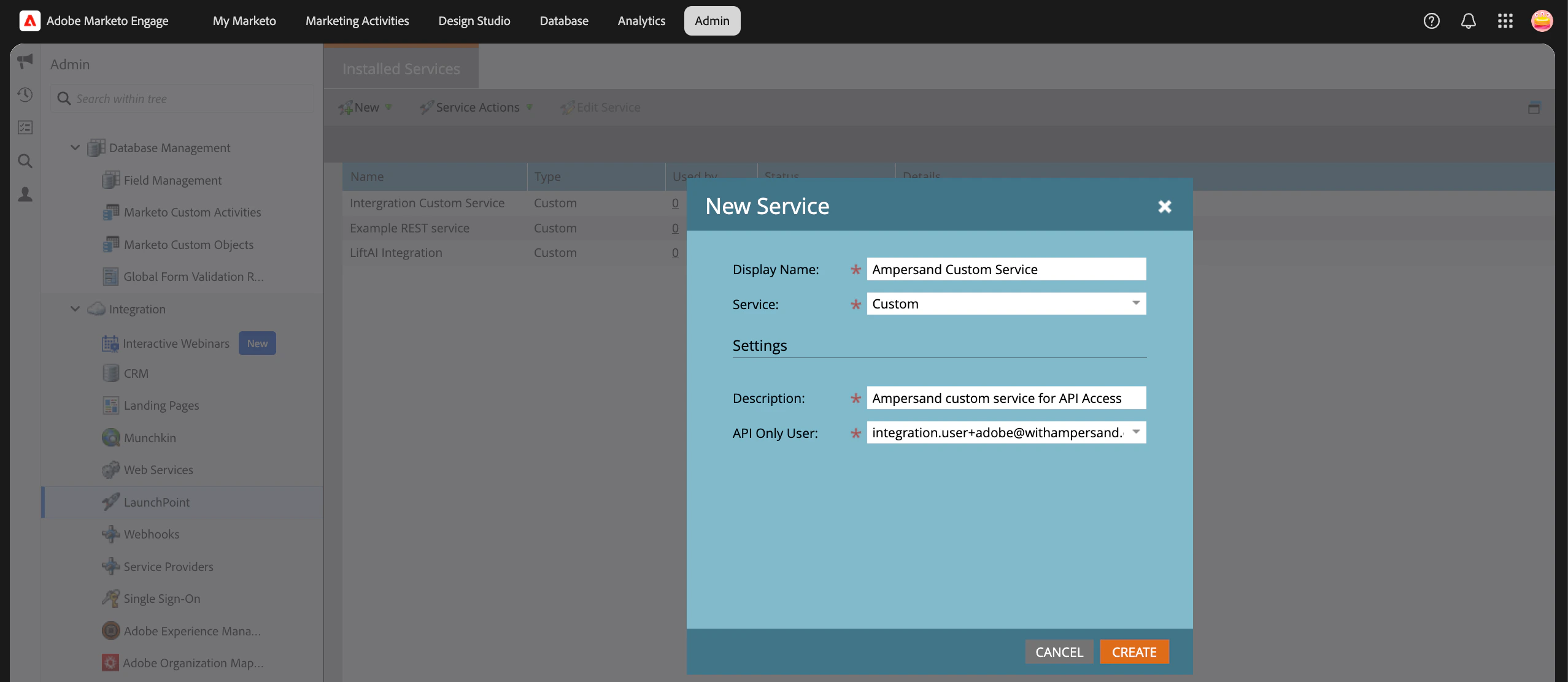Click the Description text field

click(1005, 398)
